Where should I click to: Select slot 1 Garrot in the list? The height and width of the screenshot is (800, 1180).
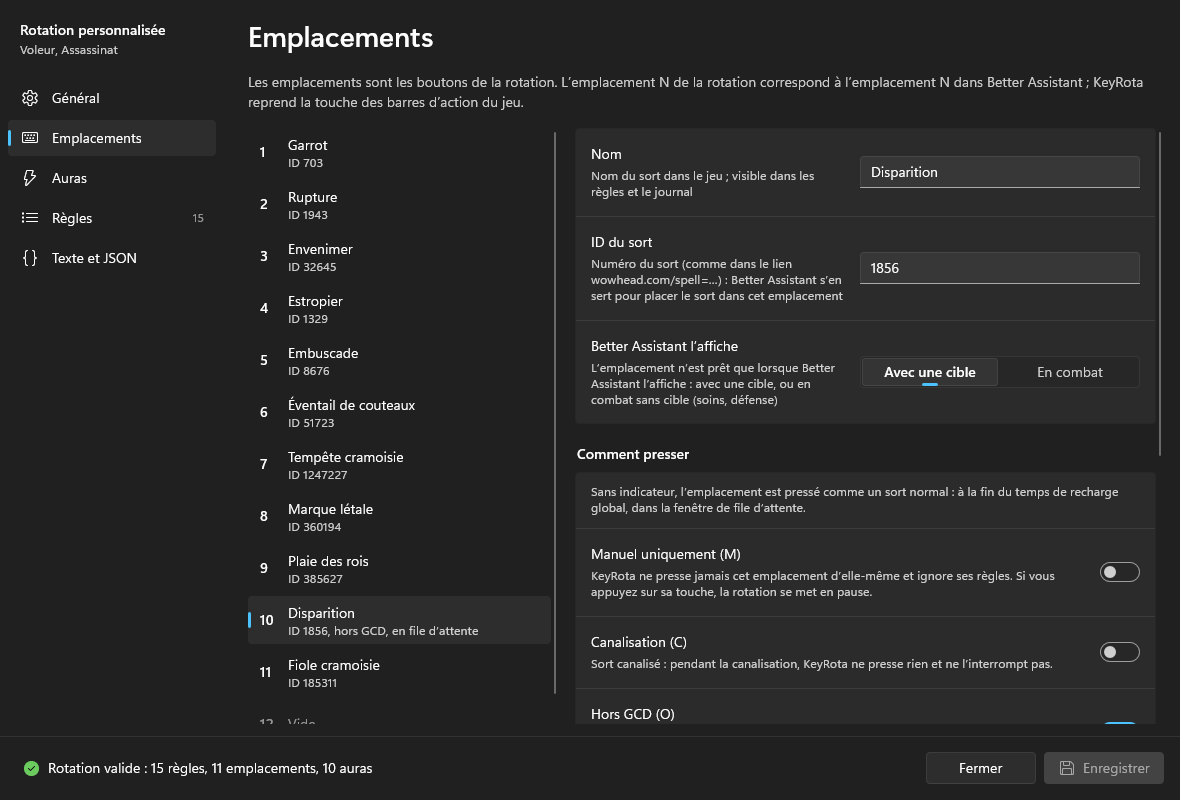point(400,153)
